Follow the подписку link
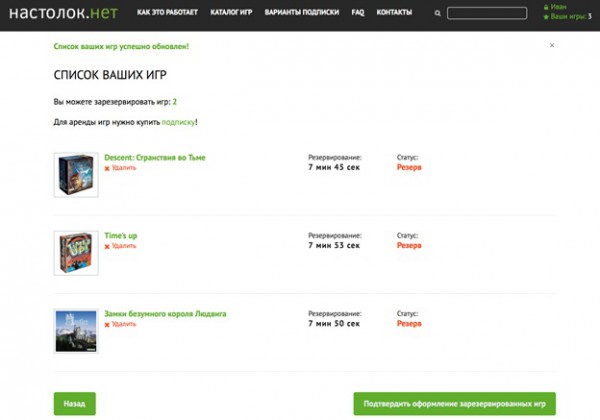Screen dimensions: 600x420 click(178, 122)
